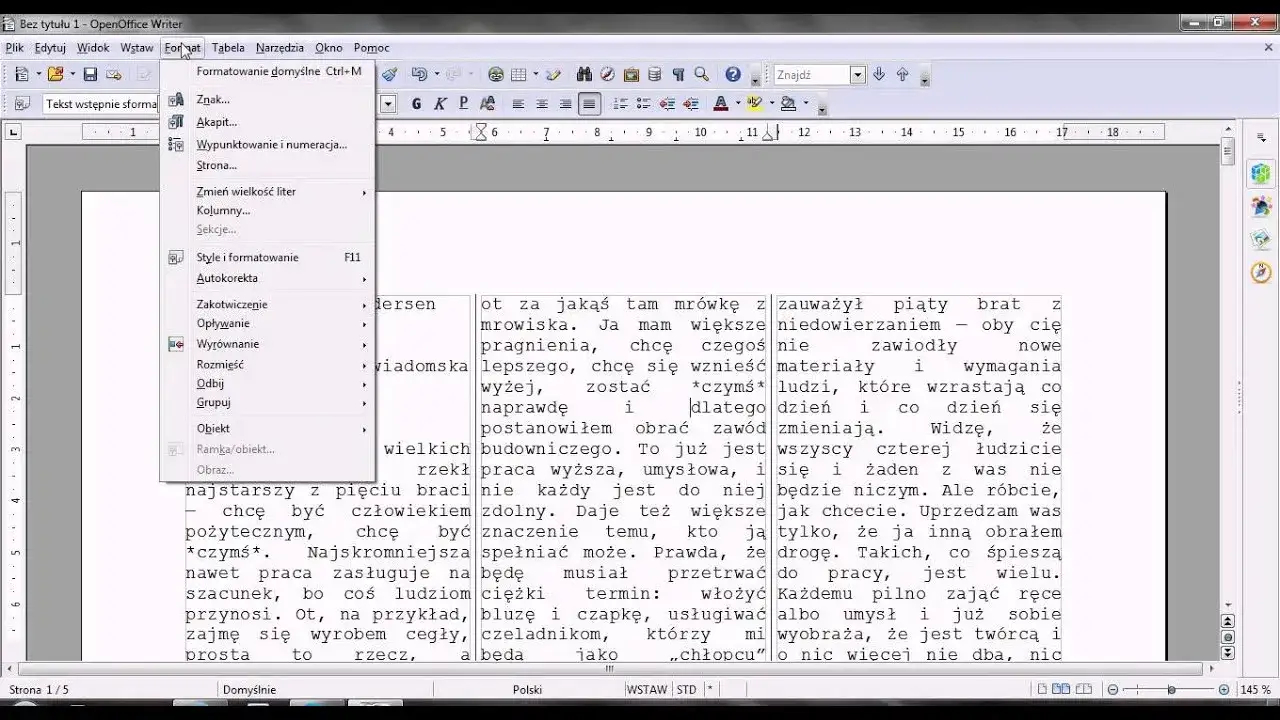Open the Edytuj menu
The width and height of the screenshot is (1280, 720).
point(50,47)
